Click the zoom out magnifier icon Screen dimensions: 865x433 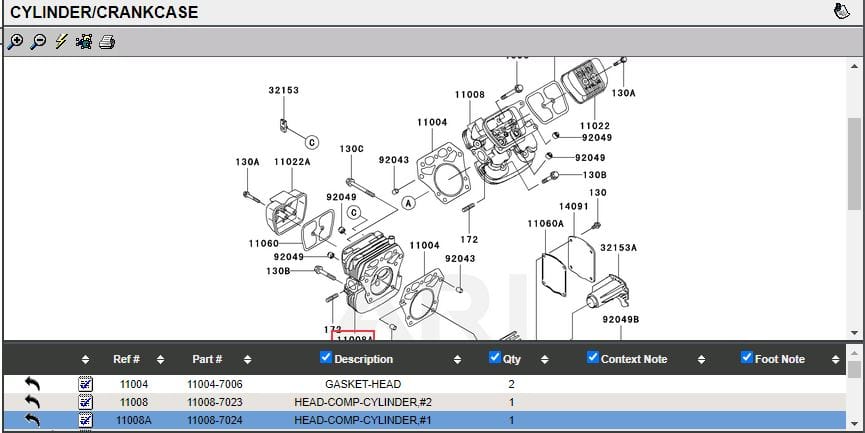(x=38, y=42)
